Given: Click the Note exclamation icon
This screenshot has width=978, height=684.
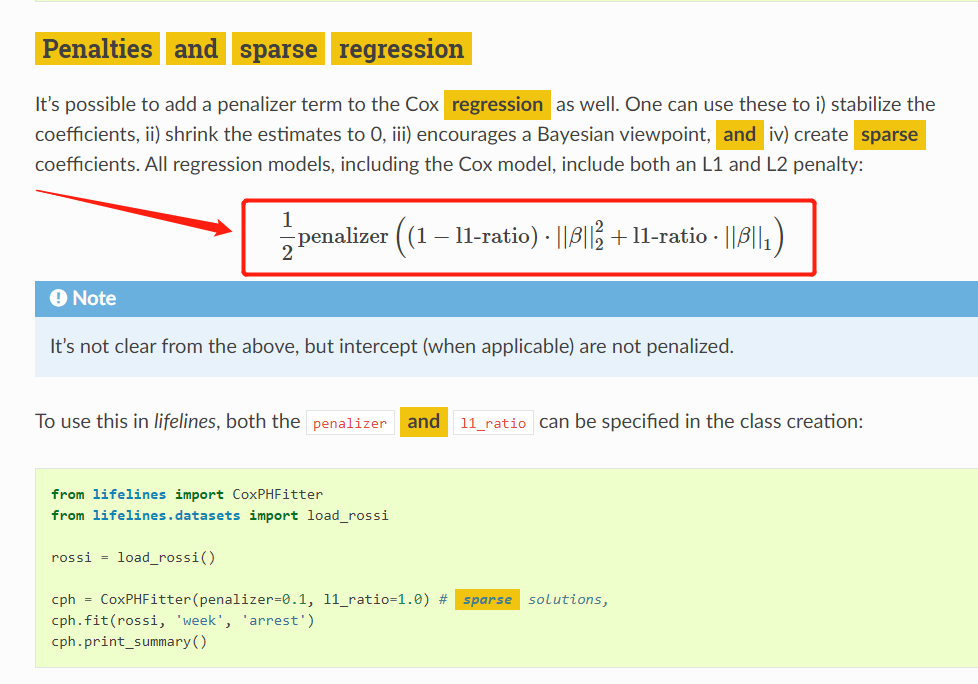Looking at the screenshot, I should (59, 298).
